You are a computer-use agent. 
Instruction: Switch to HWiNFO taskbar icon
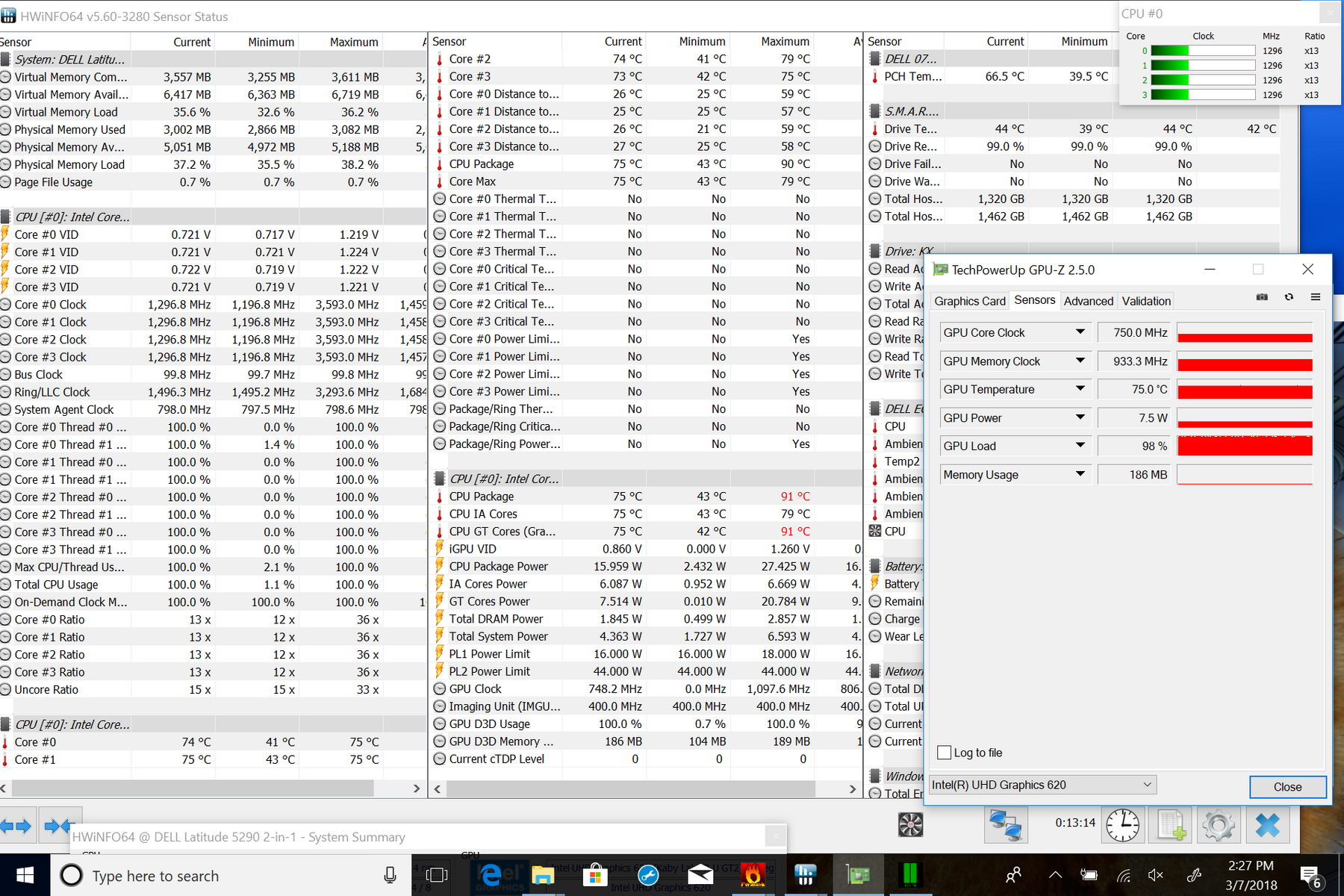(x=805, y=875)
